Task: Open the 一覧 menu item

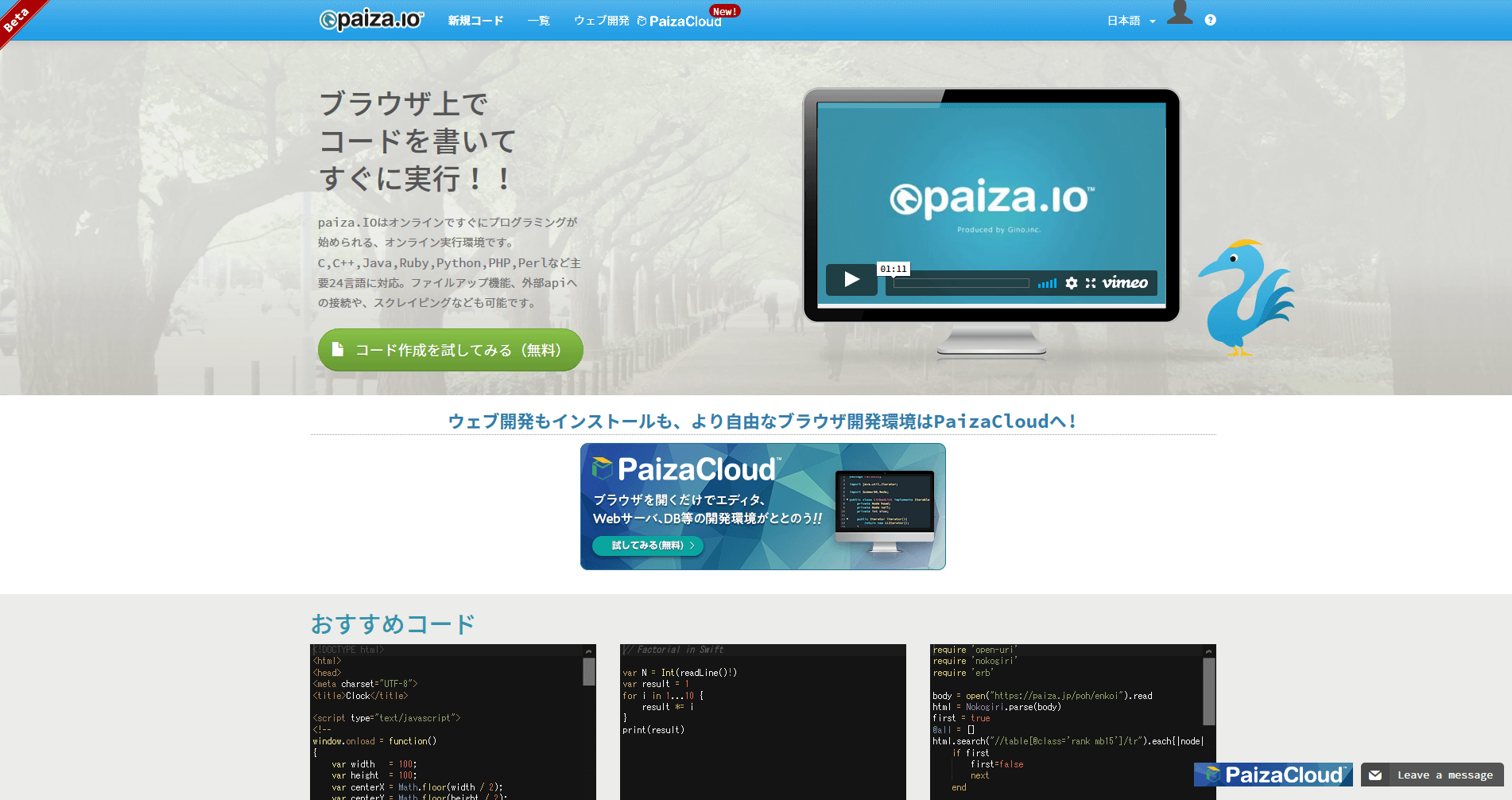Action: (x=538, y=21)
